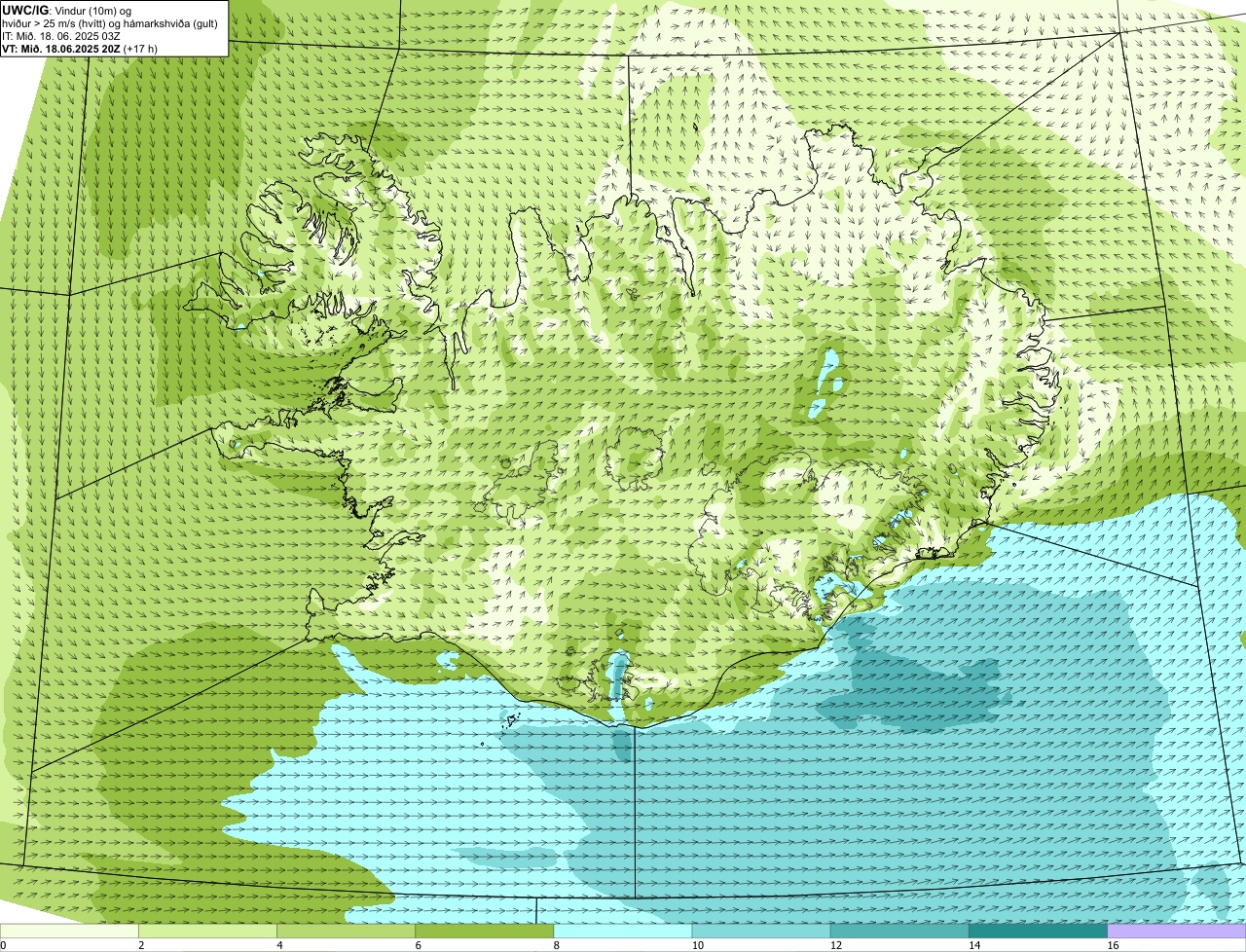The image size is (1246, 952).
Task: Click the 'hviður > 25 m/s (hvítt)' legend line
Action: point(110,23)
